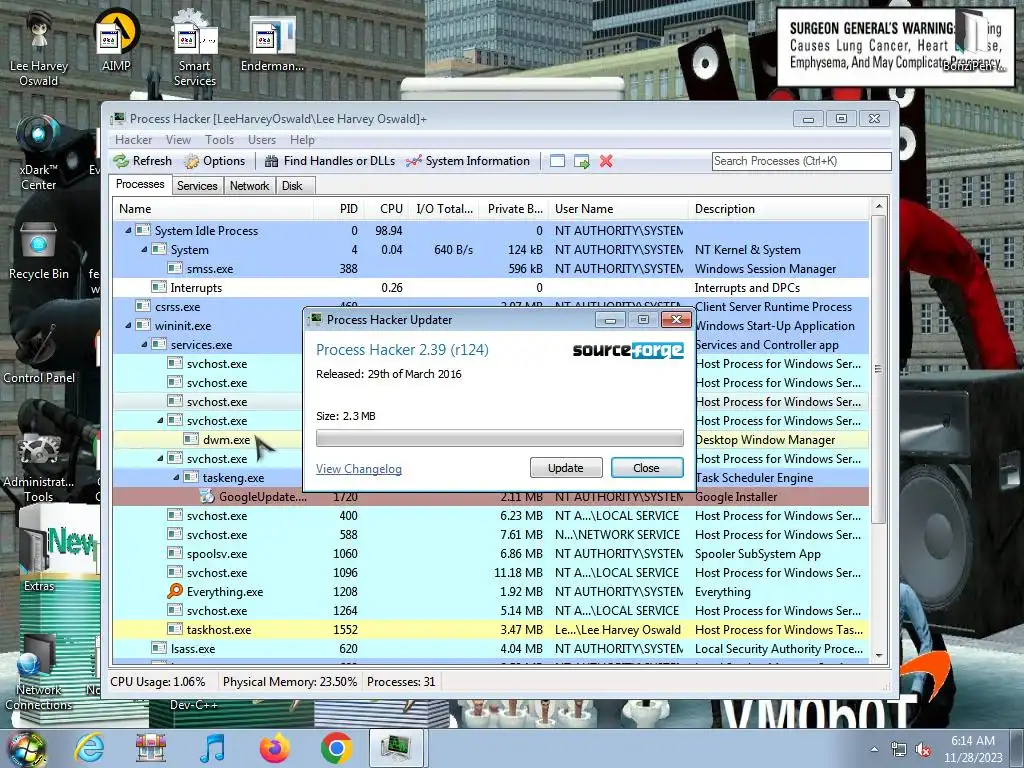
Task: Select the spoolsv.exe process row
Action: [491, 554]
